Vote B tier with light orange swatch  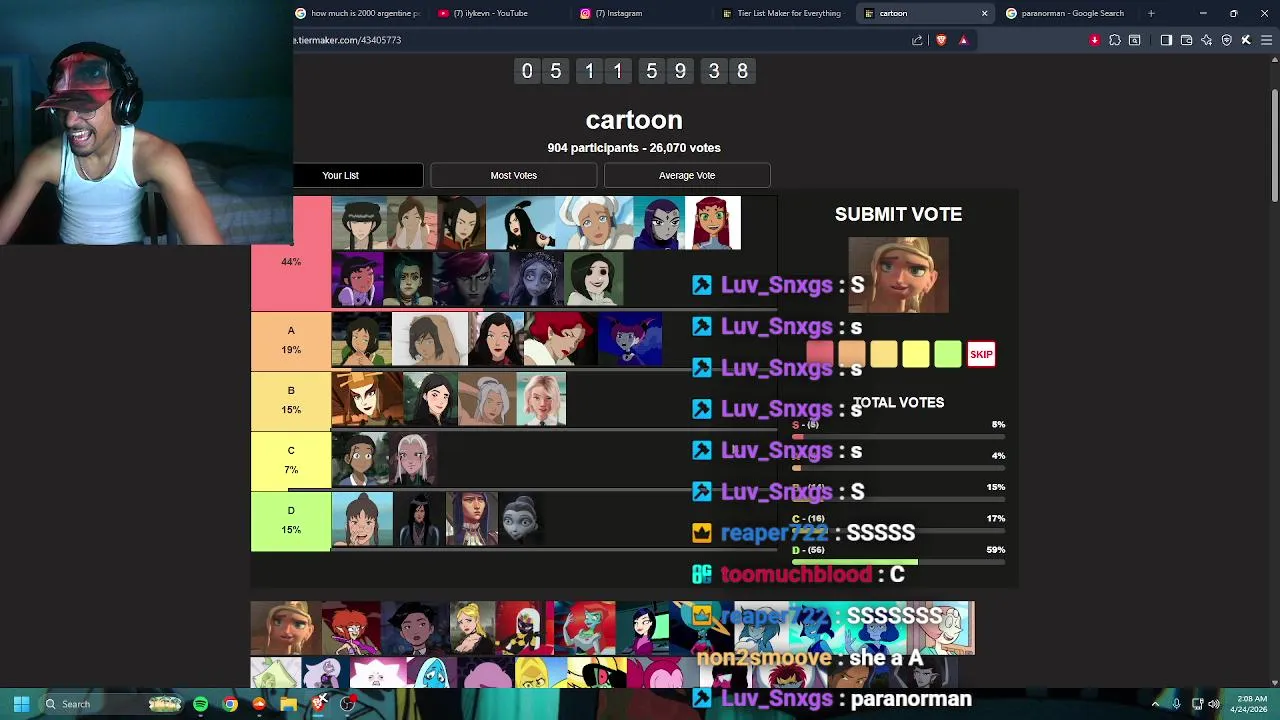(884, 354)
